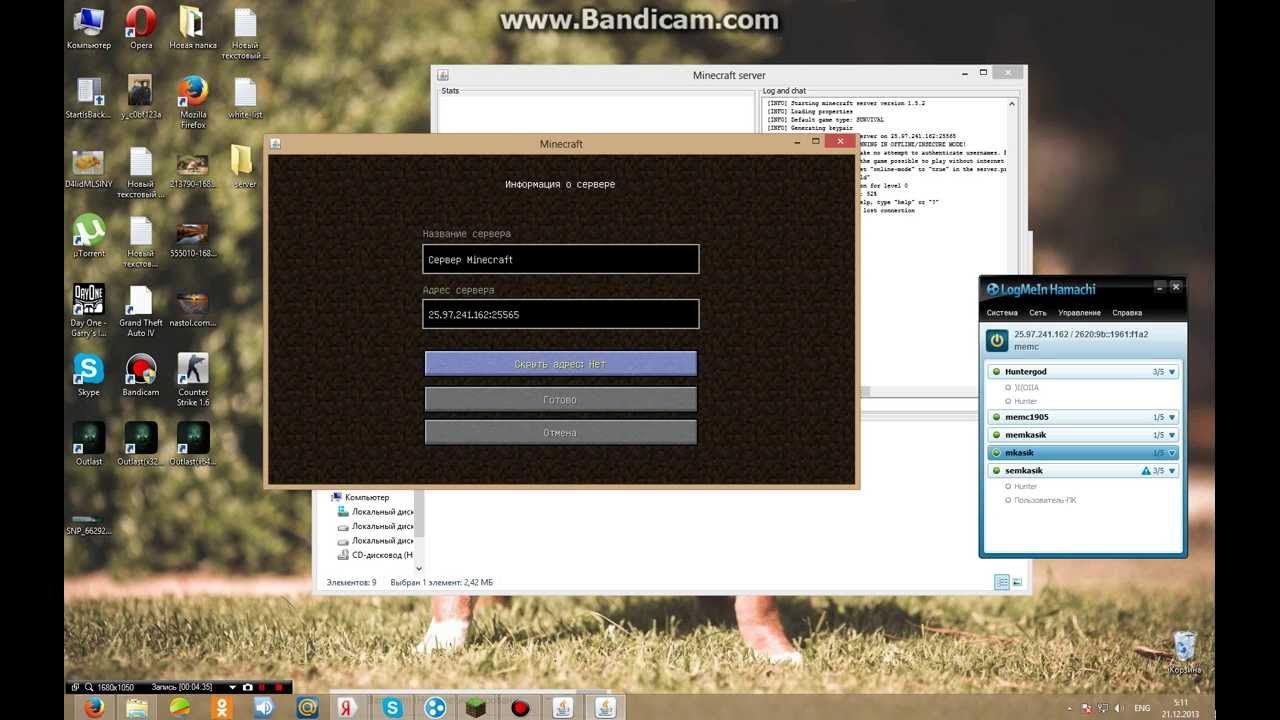Open Bandicam overlay dropdown arrow
Viewport: 1280px width, 720px height.
(x=233, y=687)
